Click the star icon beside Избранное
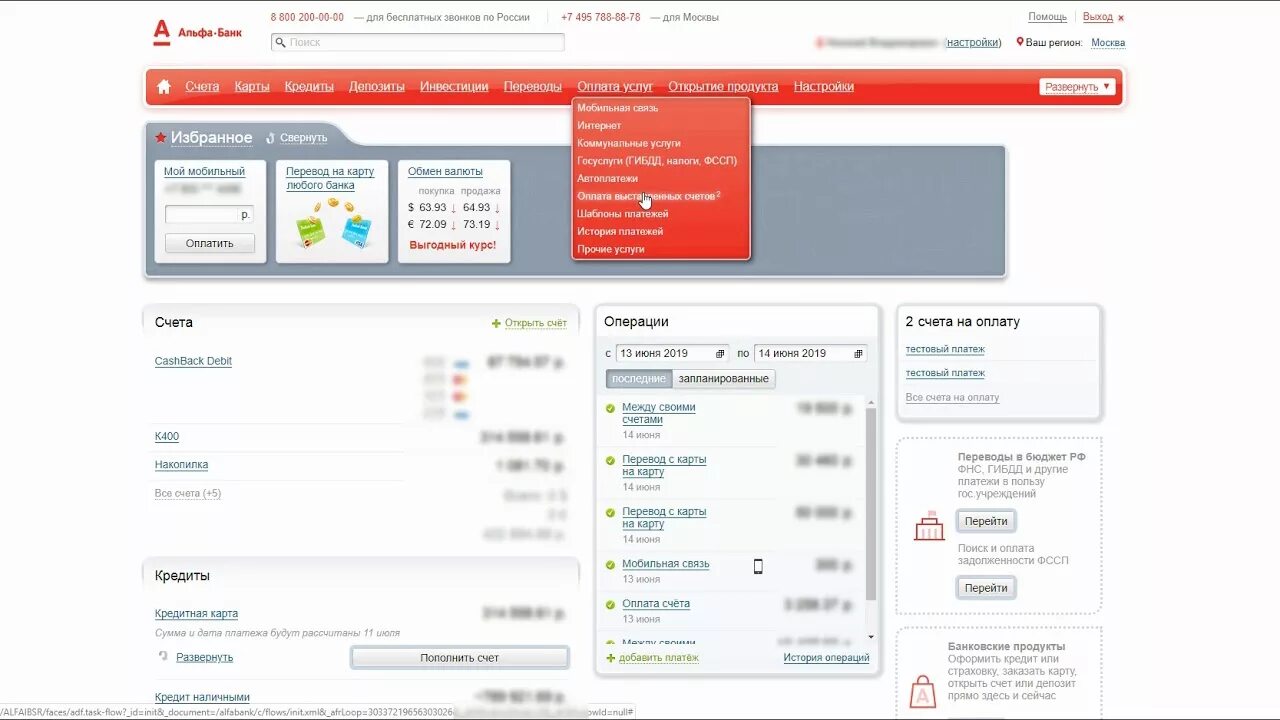This screenshot has width=1280, height=720. [x=160, y=137]
